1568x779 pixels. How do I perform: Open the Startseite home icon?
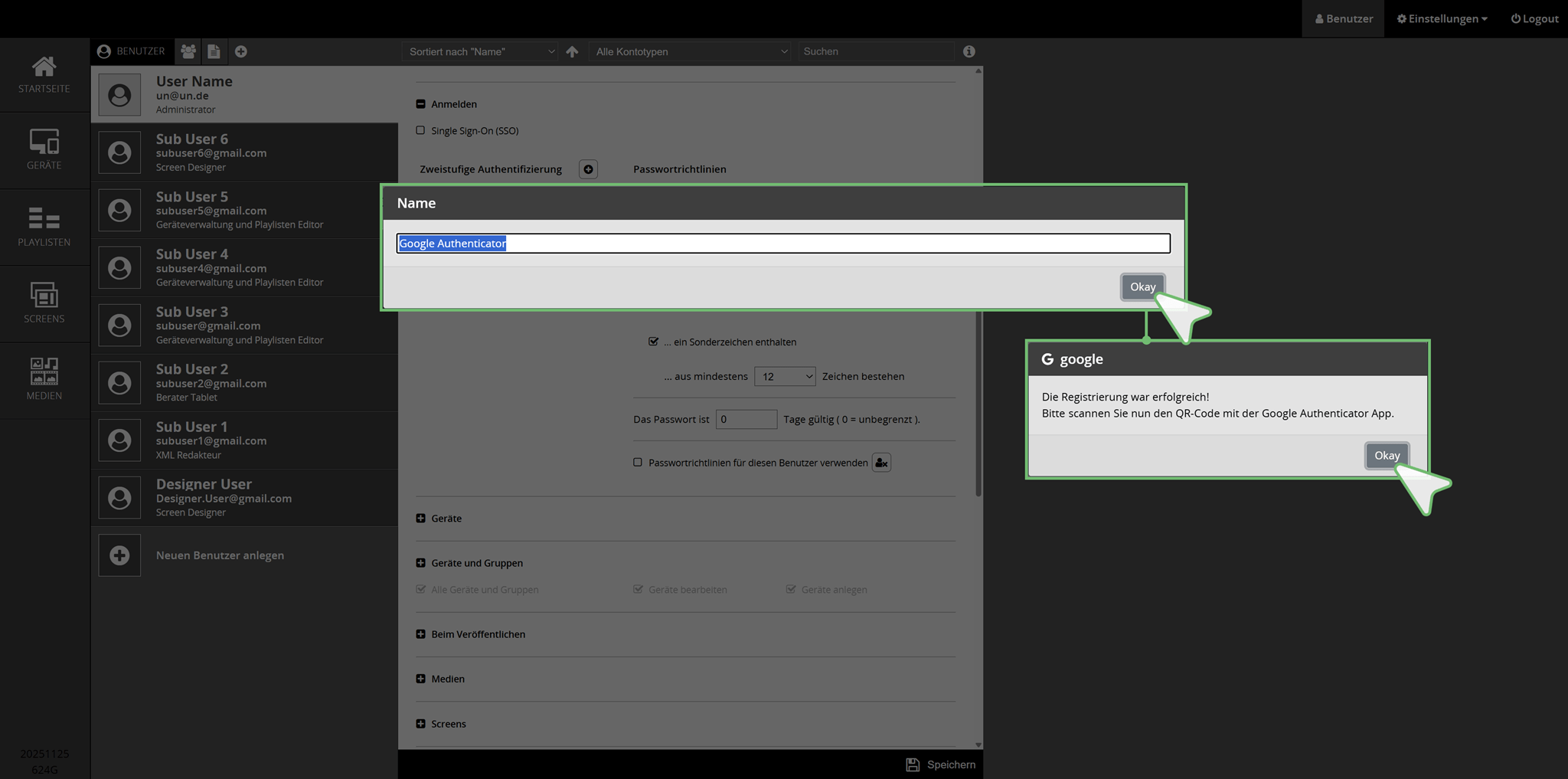point(44,74)
